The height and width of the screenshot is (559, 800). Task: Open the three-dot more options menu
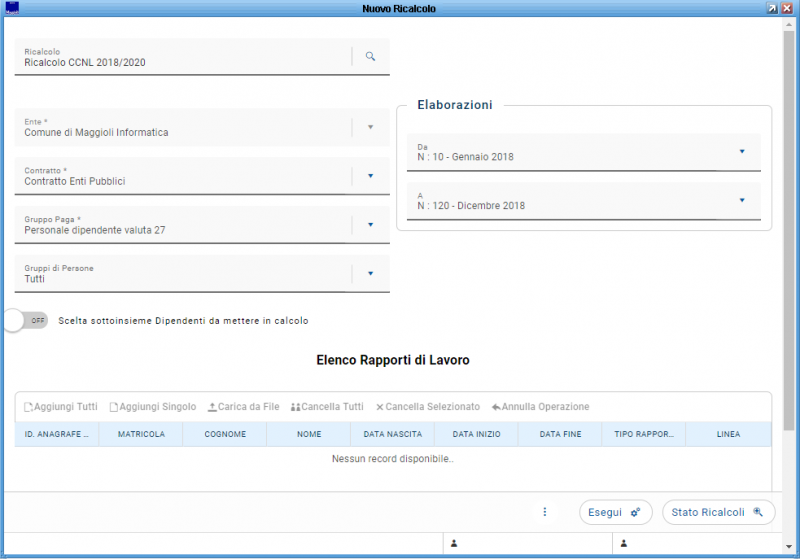pos(545,512)
